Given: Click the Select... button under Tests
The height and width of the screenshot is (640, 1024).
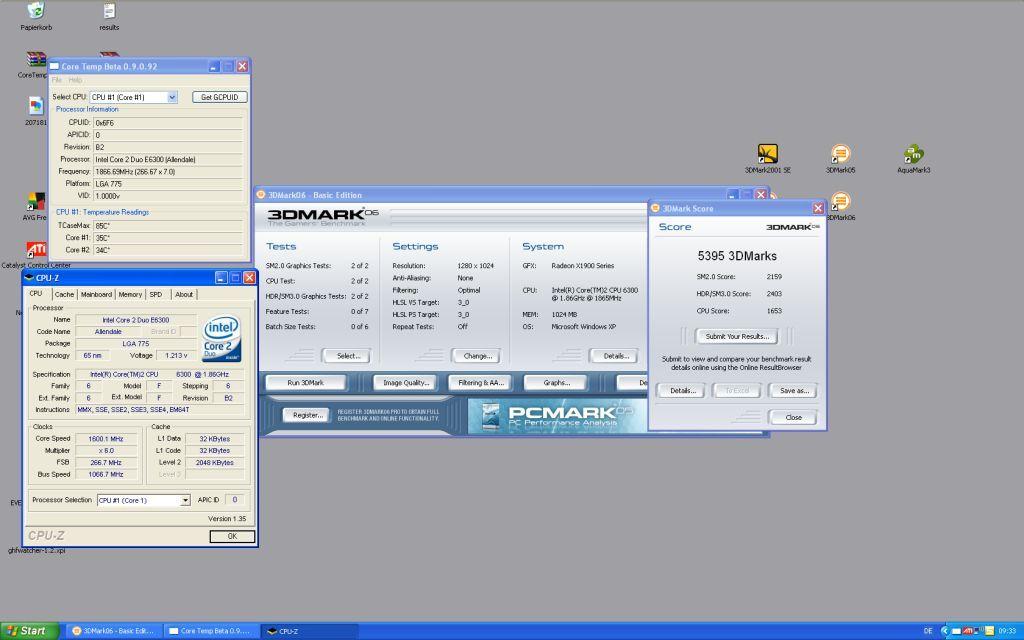Looking at the screenshot, I should [x=346, y=356].
